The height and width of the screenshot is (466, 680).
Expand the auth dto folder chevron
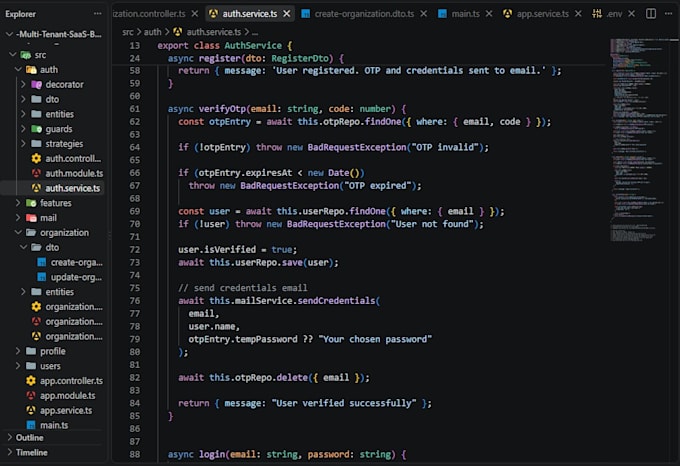[23, 99]
